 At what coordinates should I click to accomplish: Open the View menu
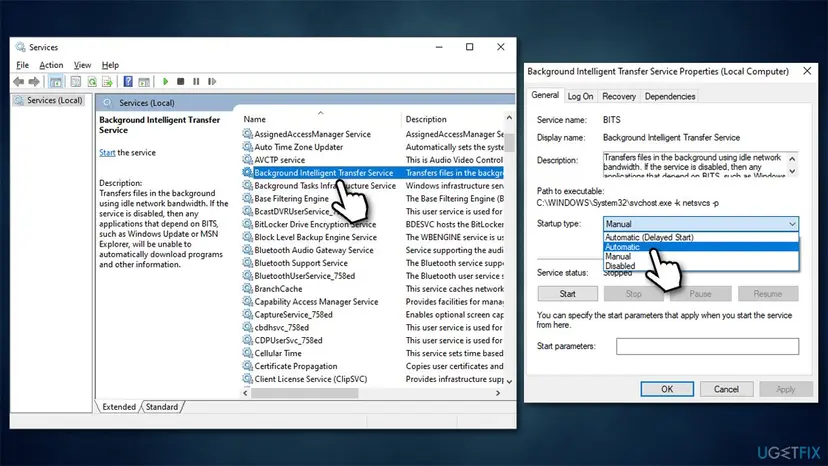click(x=82, y=65)
